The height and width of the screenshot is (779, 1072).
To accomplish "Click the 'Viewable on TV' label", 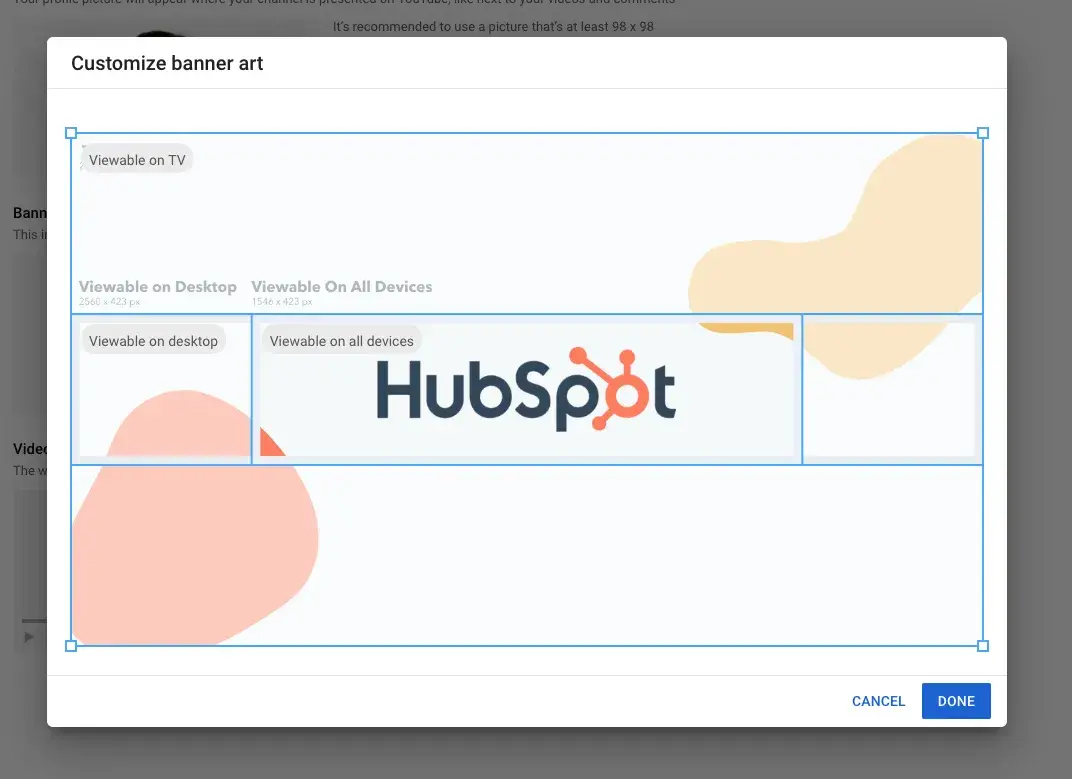I will point(137,160).
